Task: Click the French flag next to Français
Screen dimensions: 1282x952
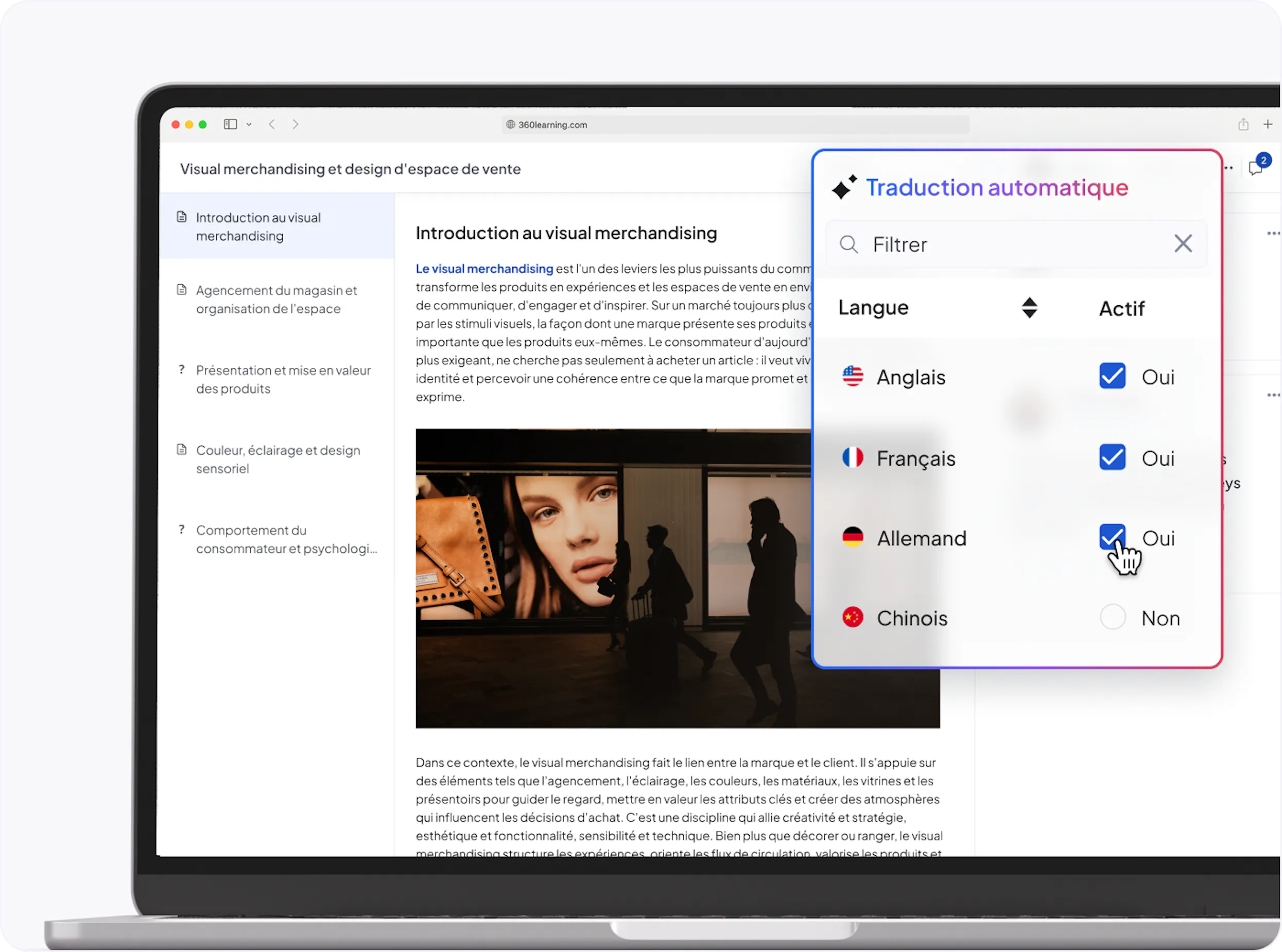Action: tap(853, 457)
